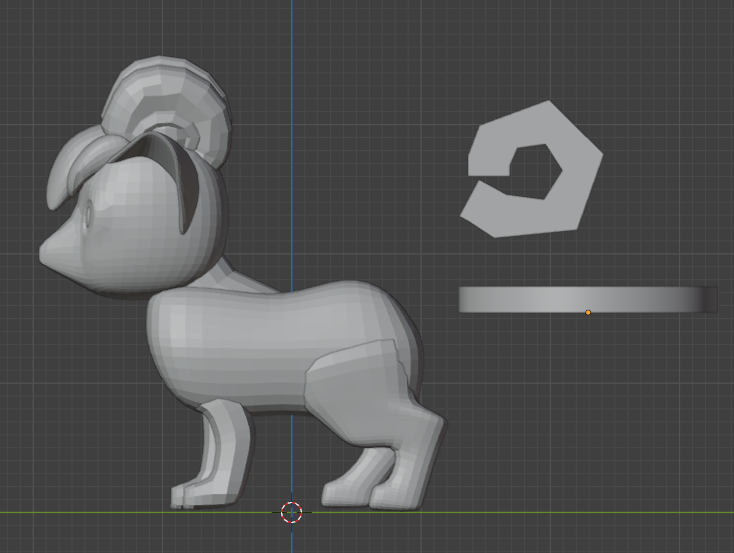Click the animal's eye
This screenshot has height=553, width=734.
tap(89, 216)
